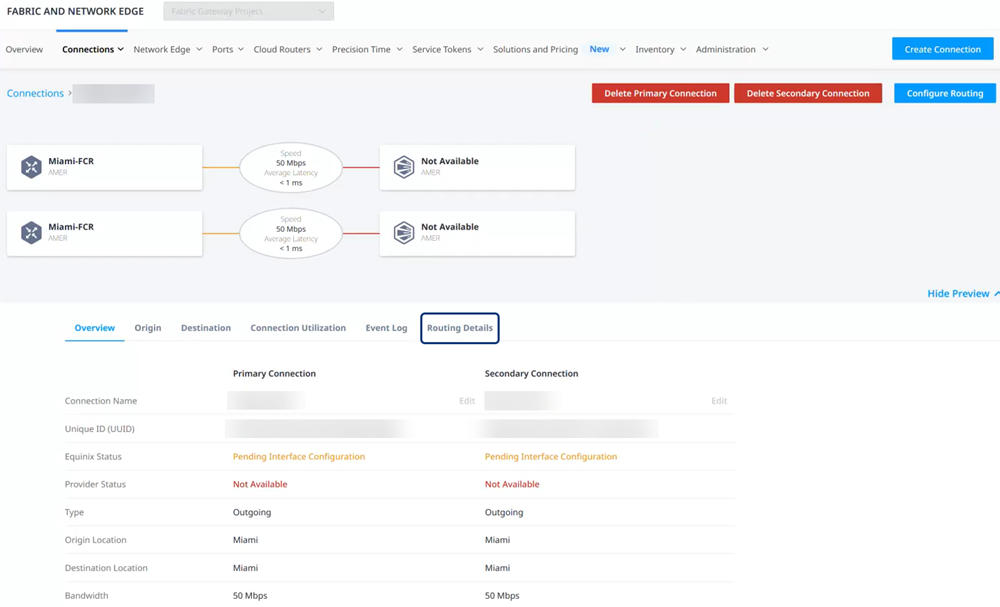Expand the Administration menu
The image size is (1000, 607).
(732, 49)
